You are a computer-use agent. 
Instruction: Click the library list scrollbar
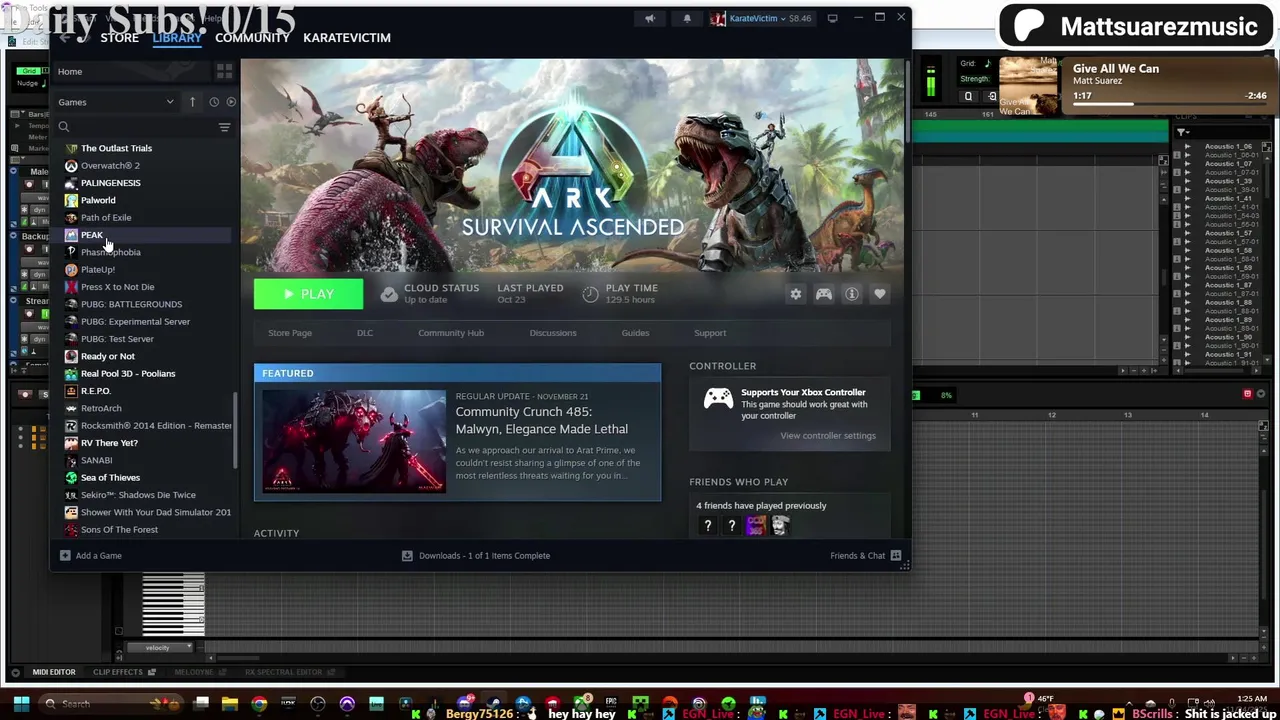[x=236, y=430]
